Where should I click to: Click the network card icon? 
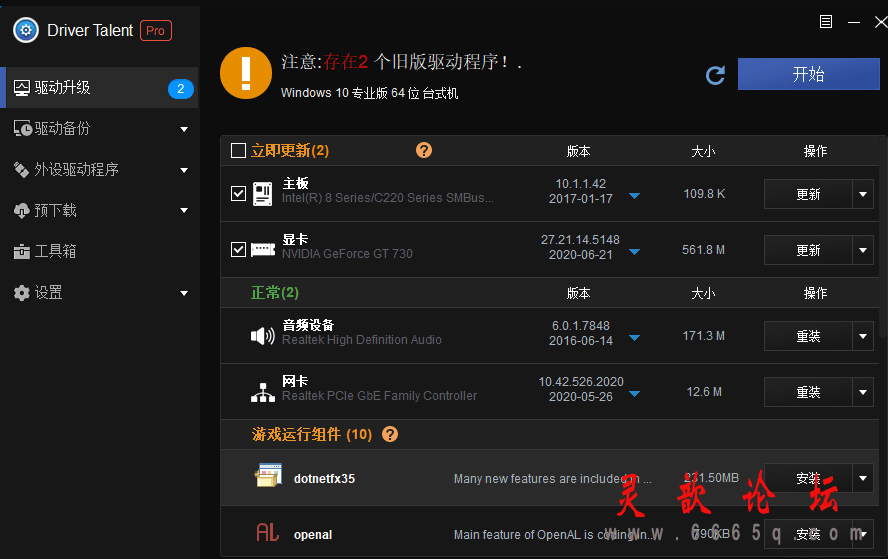263,392
